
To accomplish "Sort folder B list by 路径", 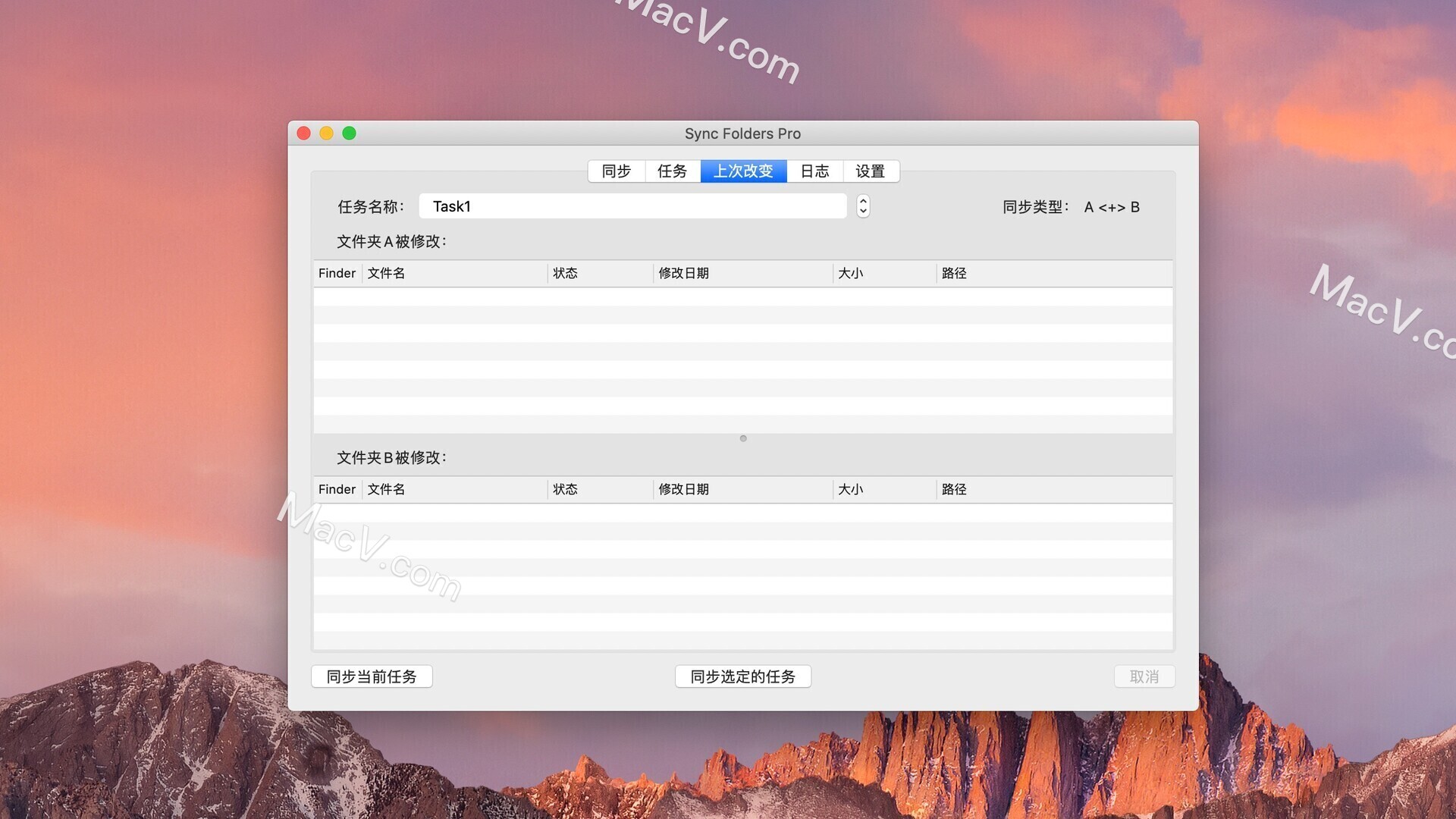I will [954, 489].
